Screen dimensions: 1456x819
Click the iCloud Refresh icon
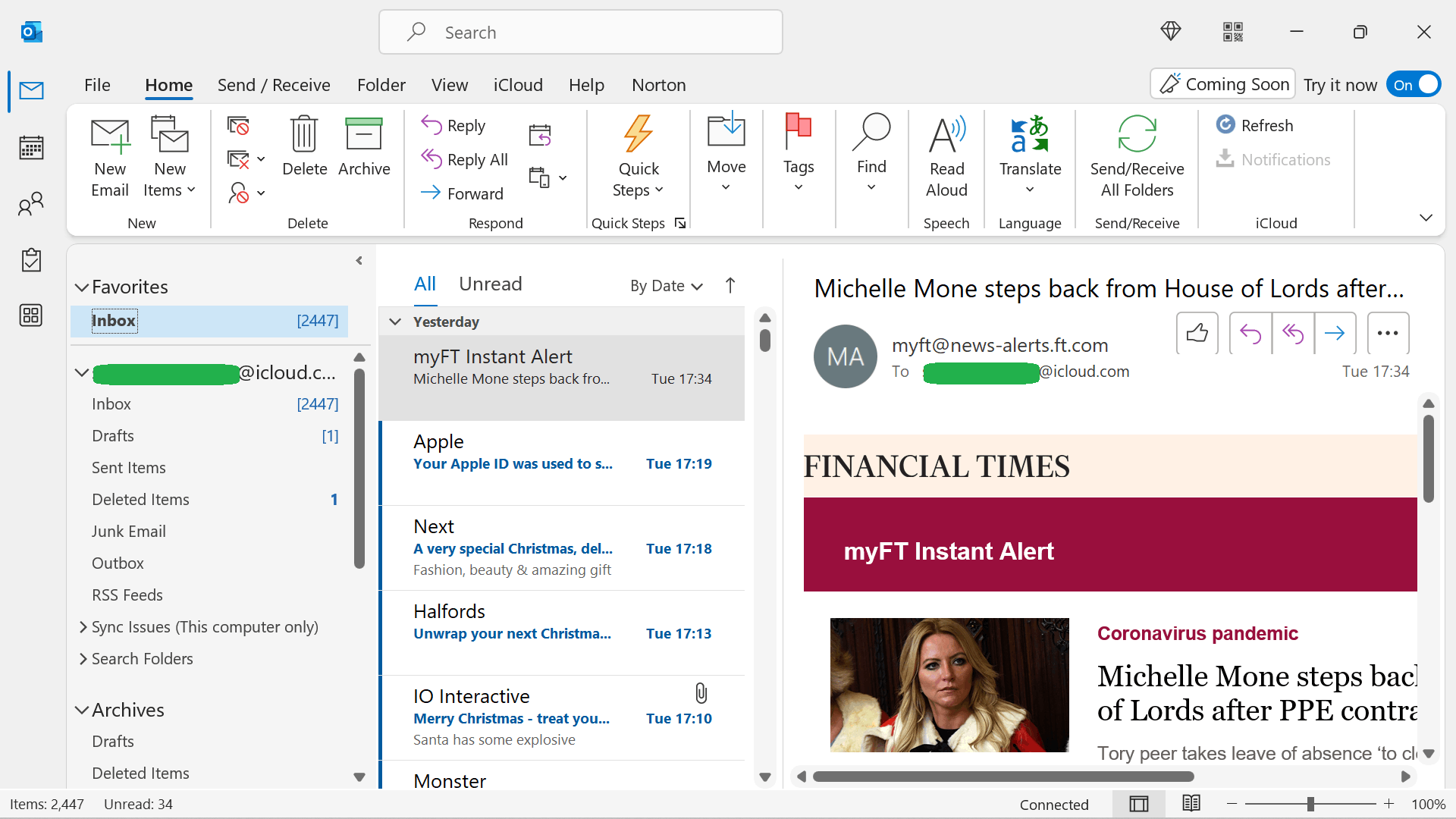point(1225,124)
